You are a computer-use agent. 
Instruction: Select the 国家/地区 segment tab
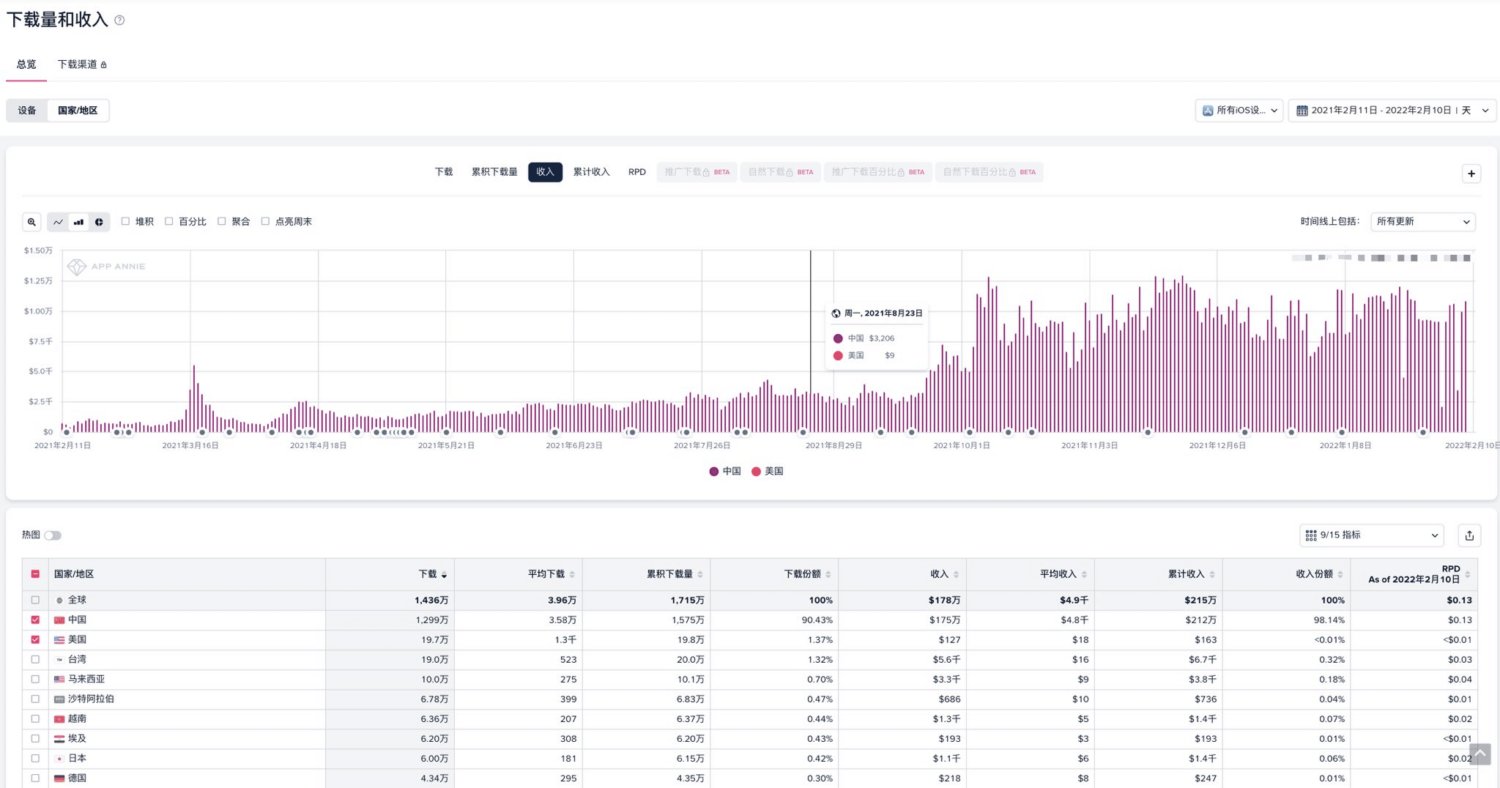pyautogui.click(x=78, y=110)
